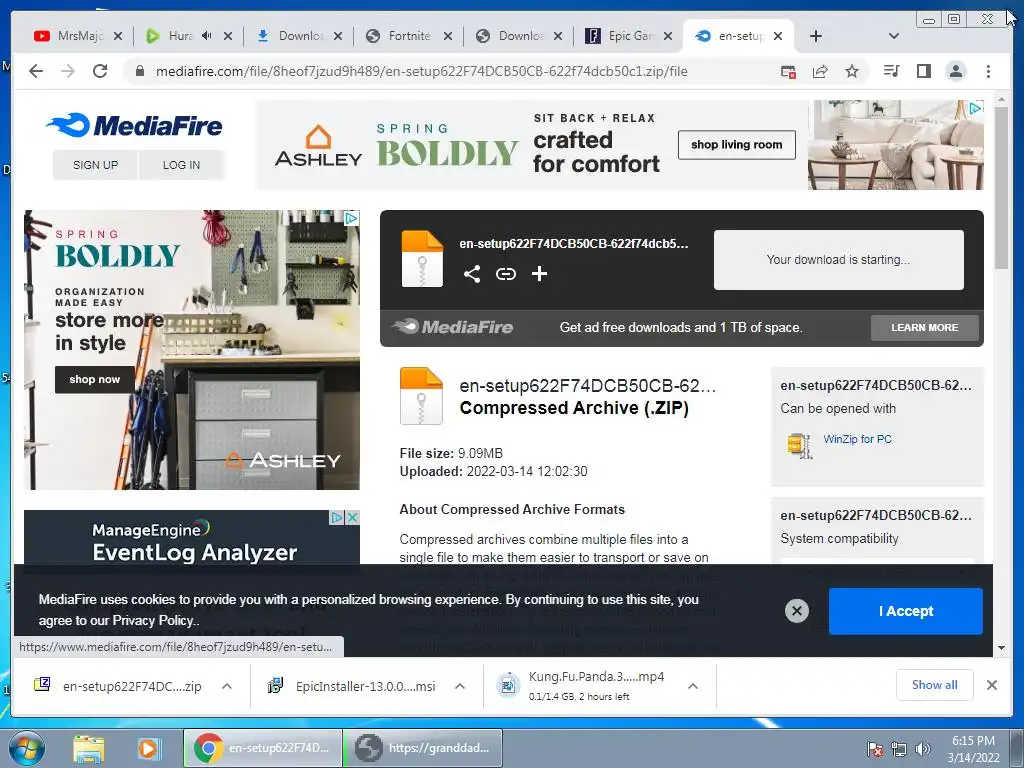Click Show all downloads

click(935, 684)
